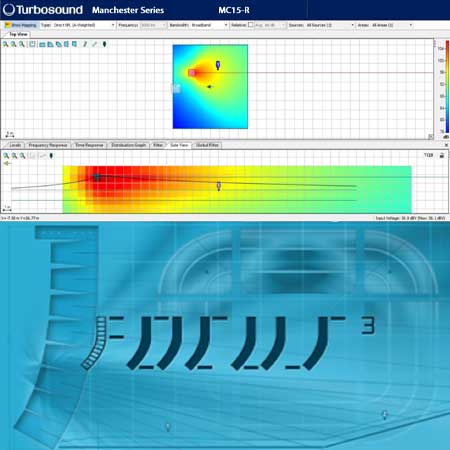Select the pink loudspeaker source in top view map
Image resolution: width=450 pixels, height=450 pixels.
click(192, 73)
